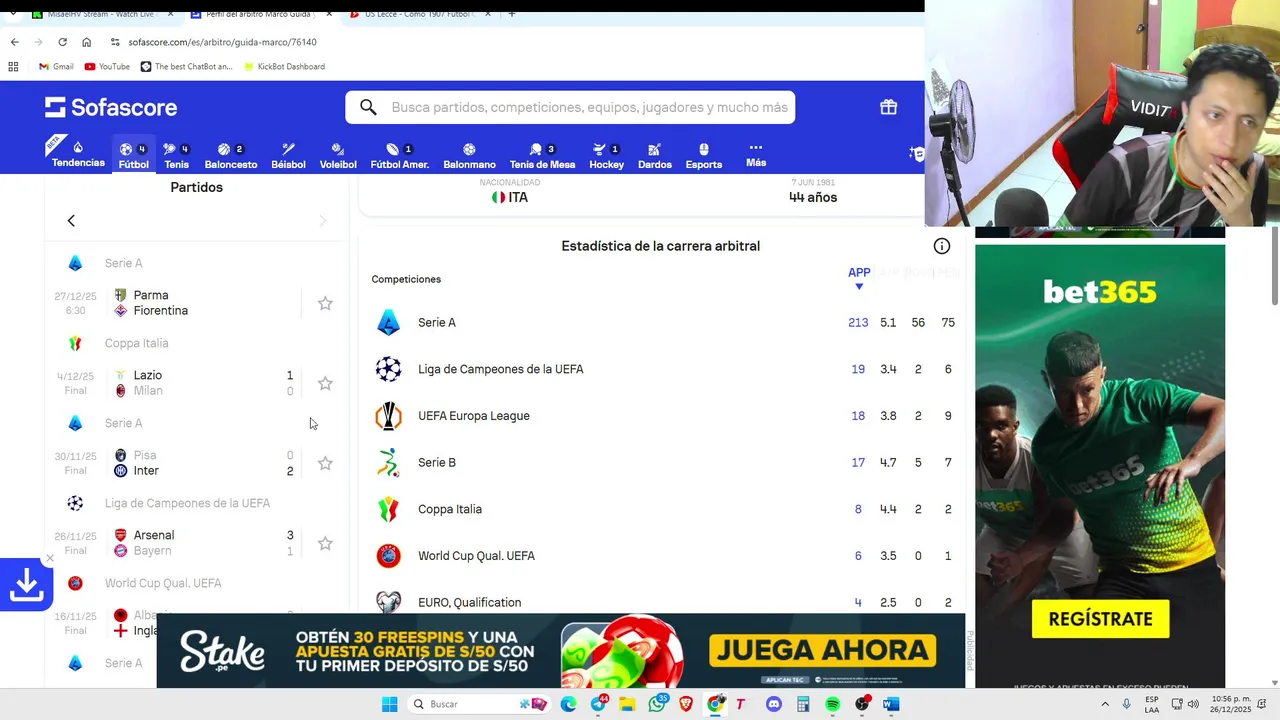Open the Tendencias sports section

pyautogui.click(x=78, y=154)
